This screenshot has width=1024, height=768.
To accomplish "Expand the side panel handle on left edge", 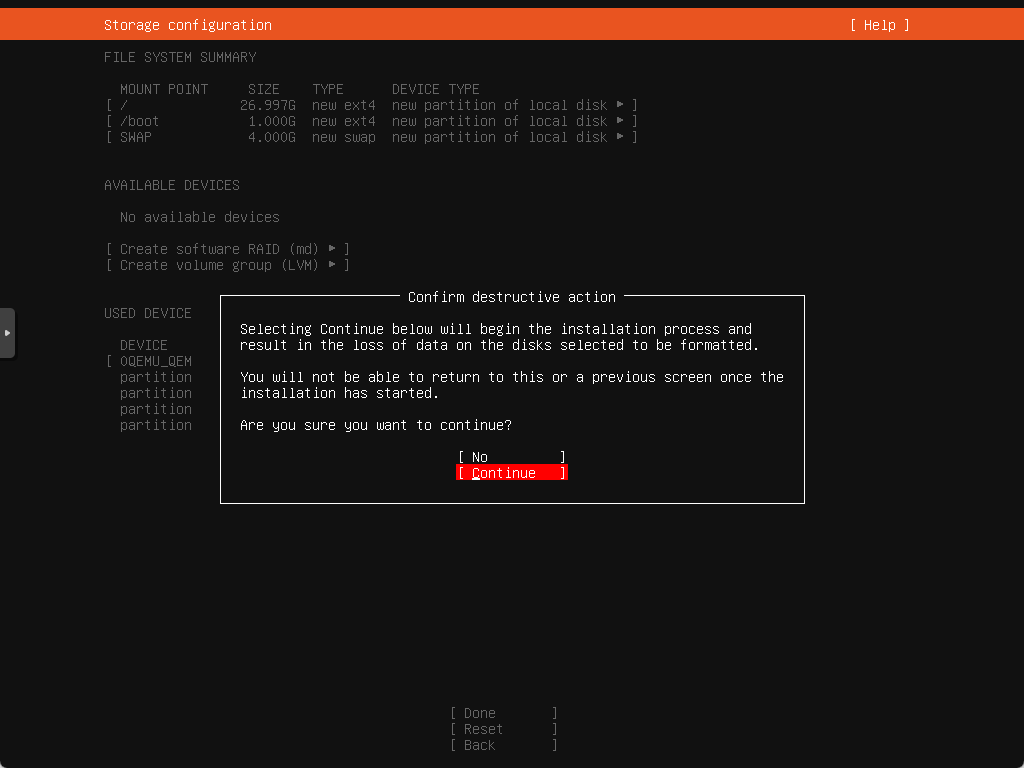I will pos(7,332).
